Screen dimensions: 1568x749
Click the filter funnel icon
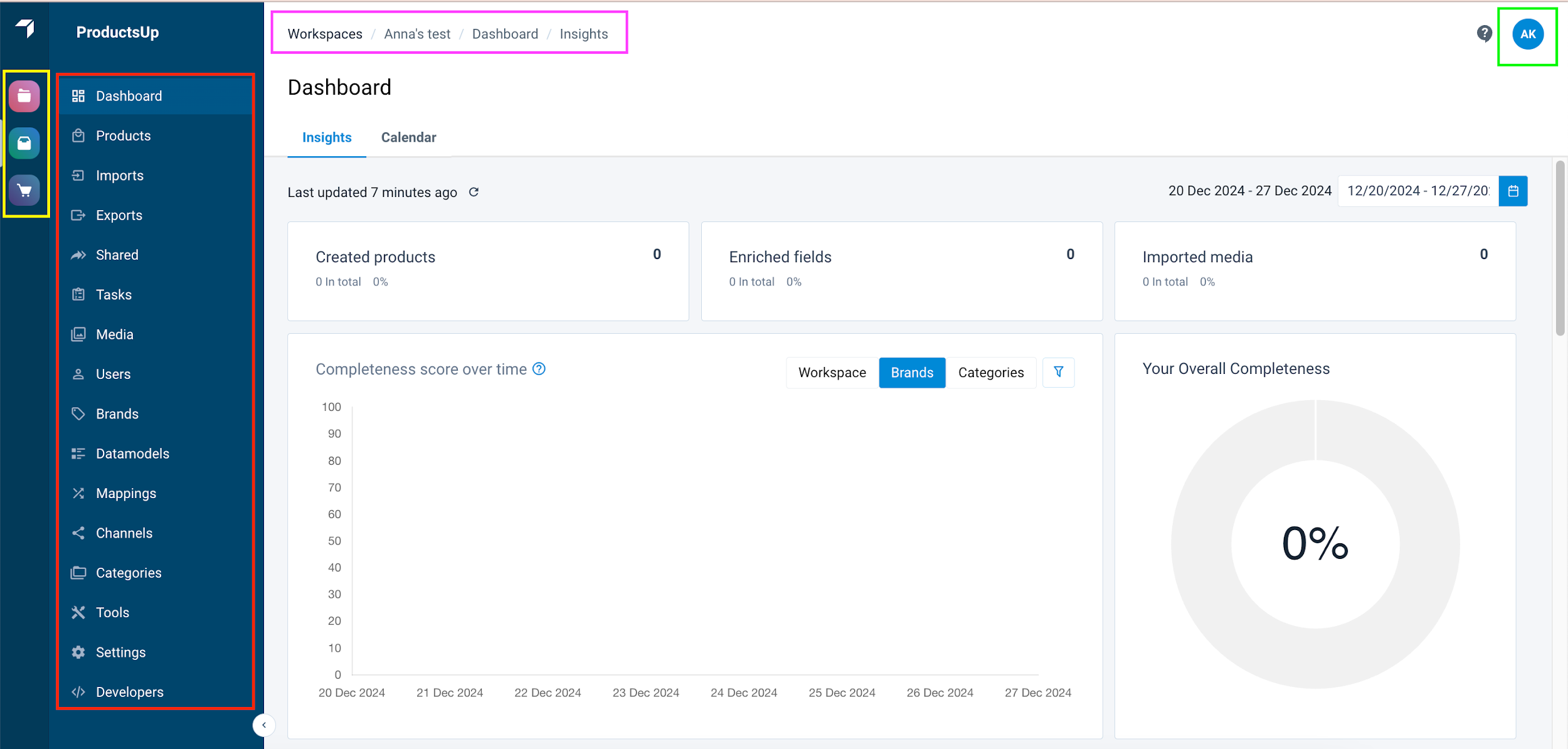point(1058,372)
